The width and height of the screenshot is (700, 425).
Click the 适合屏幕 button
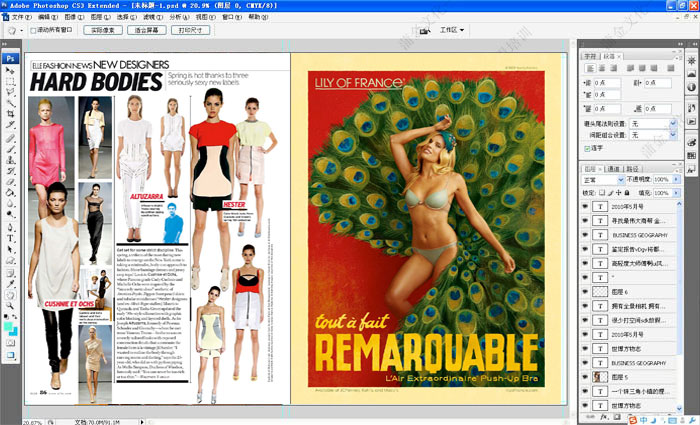146,30
